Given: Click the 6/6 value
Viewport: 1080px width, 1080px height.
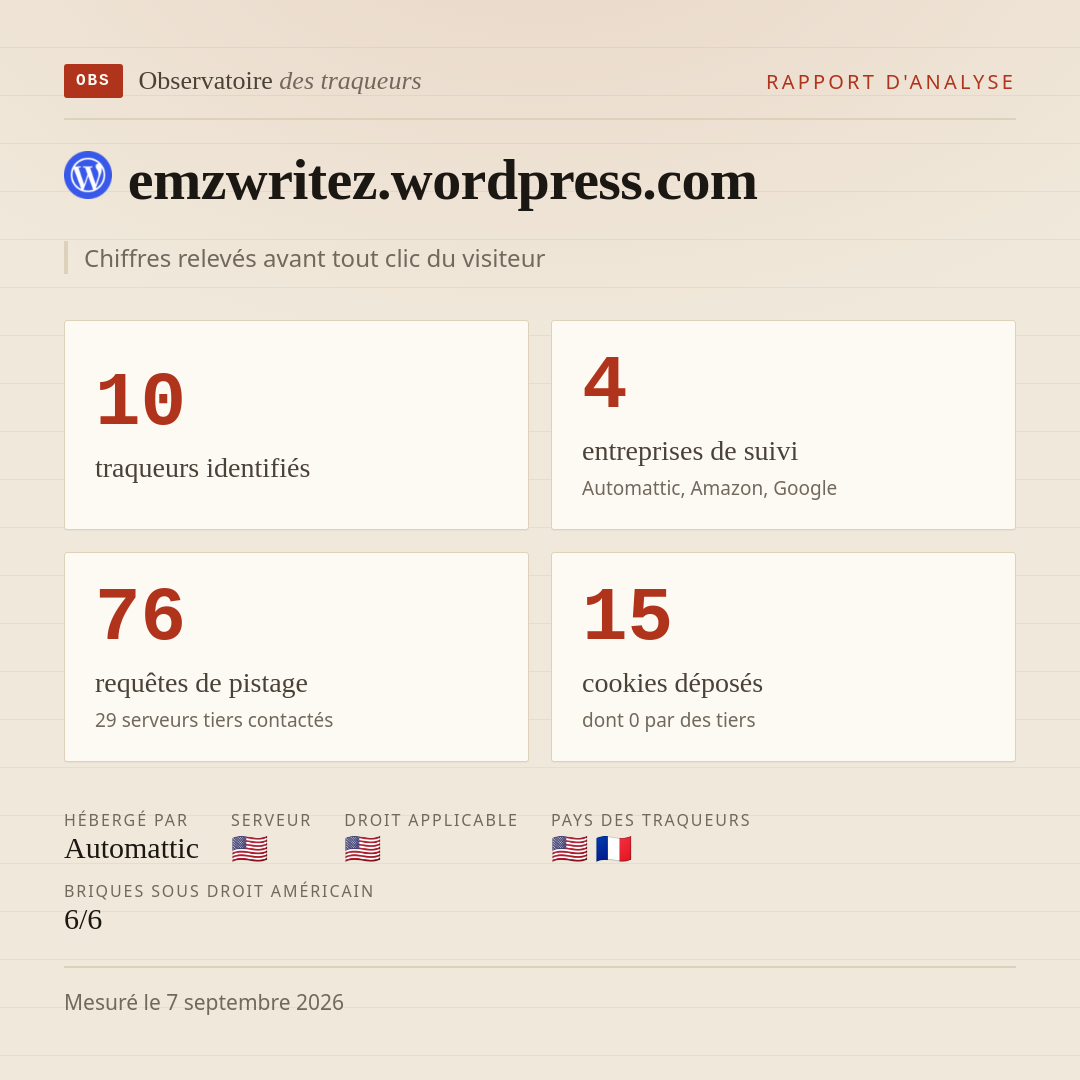Looking at the screenshot, I should click(x=83, y=920).
